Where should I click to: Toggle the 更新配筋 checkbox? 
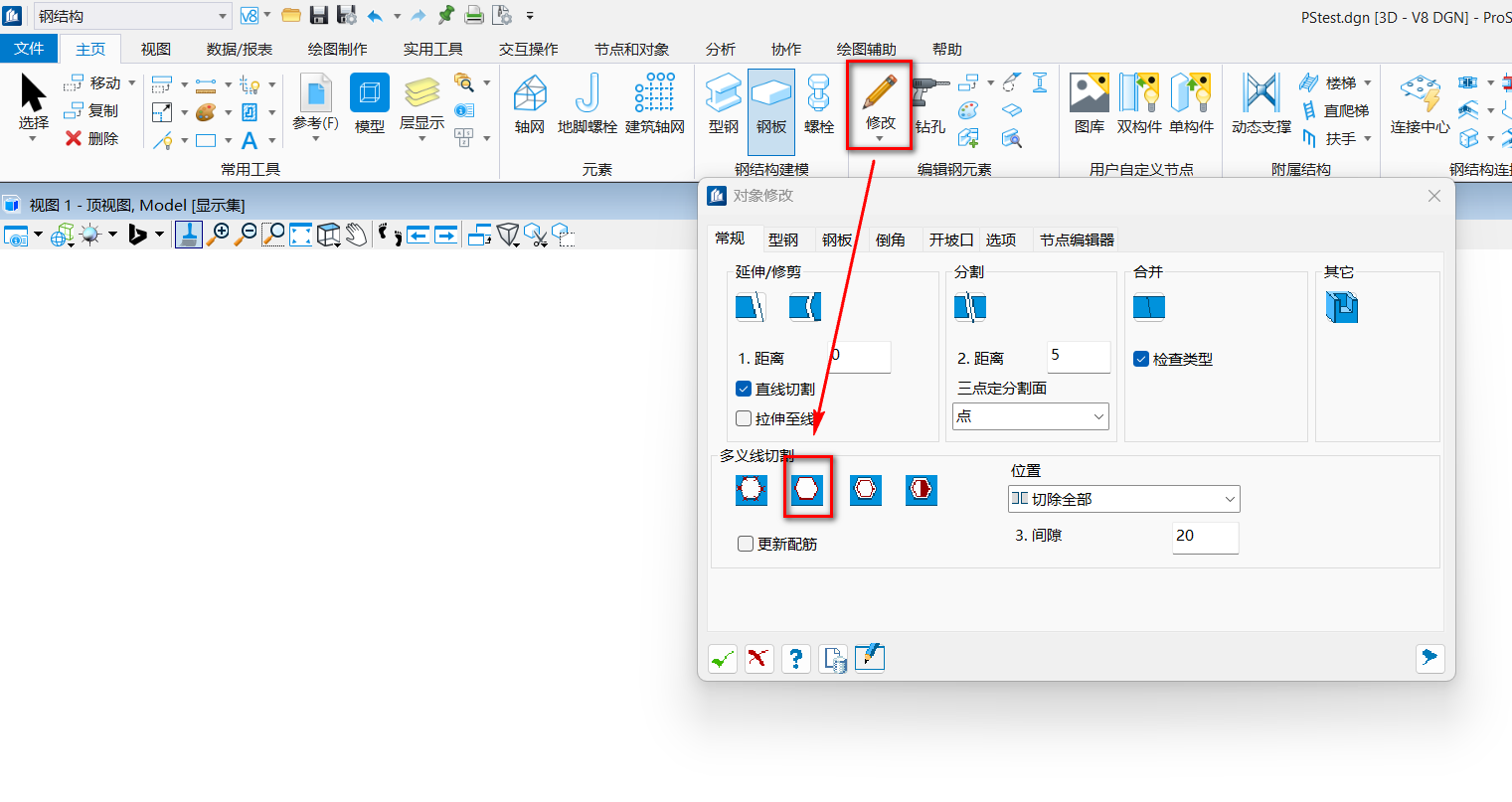[745, 544]
